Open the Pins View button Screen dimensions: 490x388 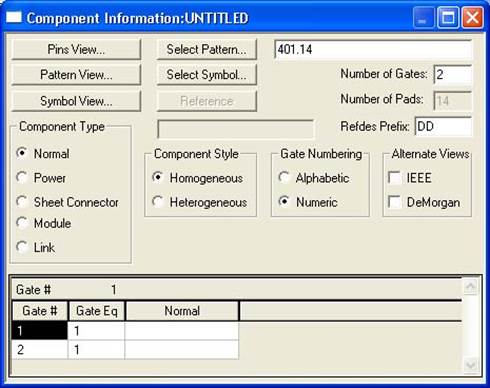[x=76, y=49]
